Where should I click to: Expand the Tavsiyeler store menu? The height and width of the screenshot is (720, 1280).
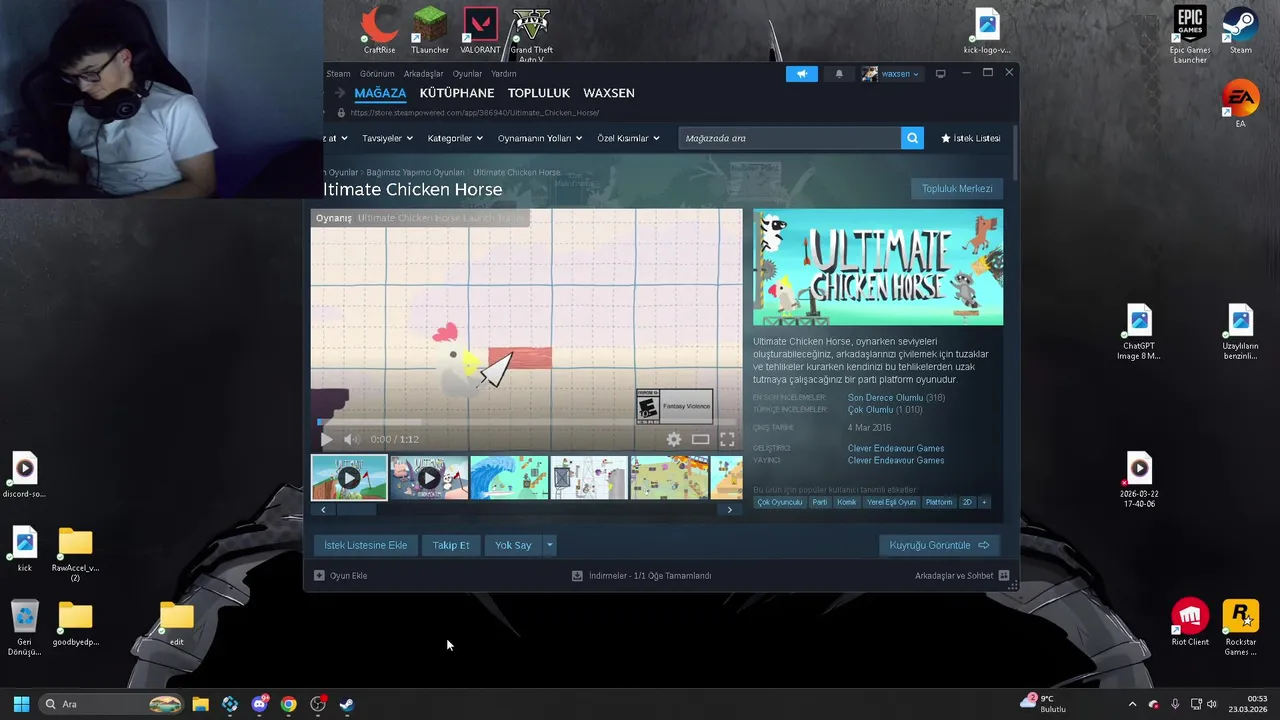[387, 138]
